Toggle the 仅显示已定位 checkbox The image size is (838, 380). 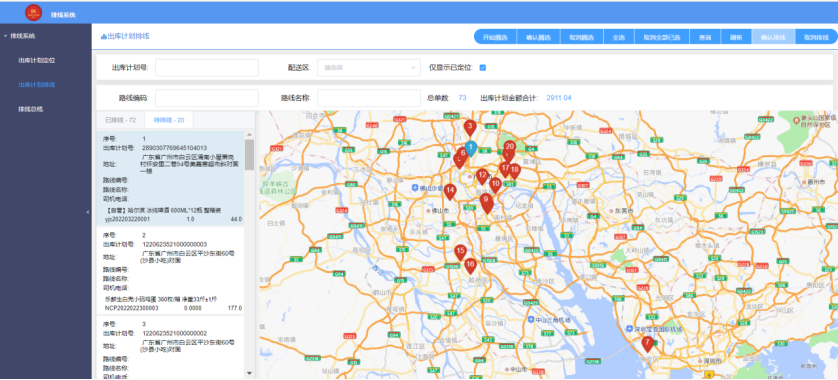click(x=483, y=68)
